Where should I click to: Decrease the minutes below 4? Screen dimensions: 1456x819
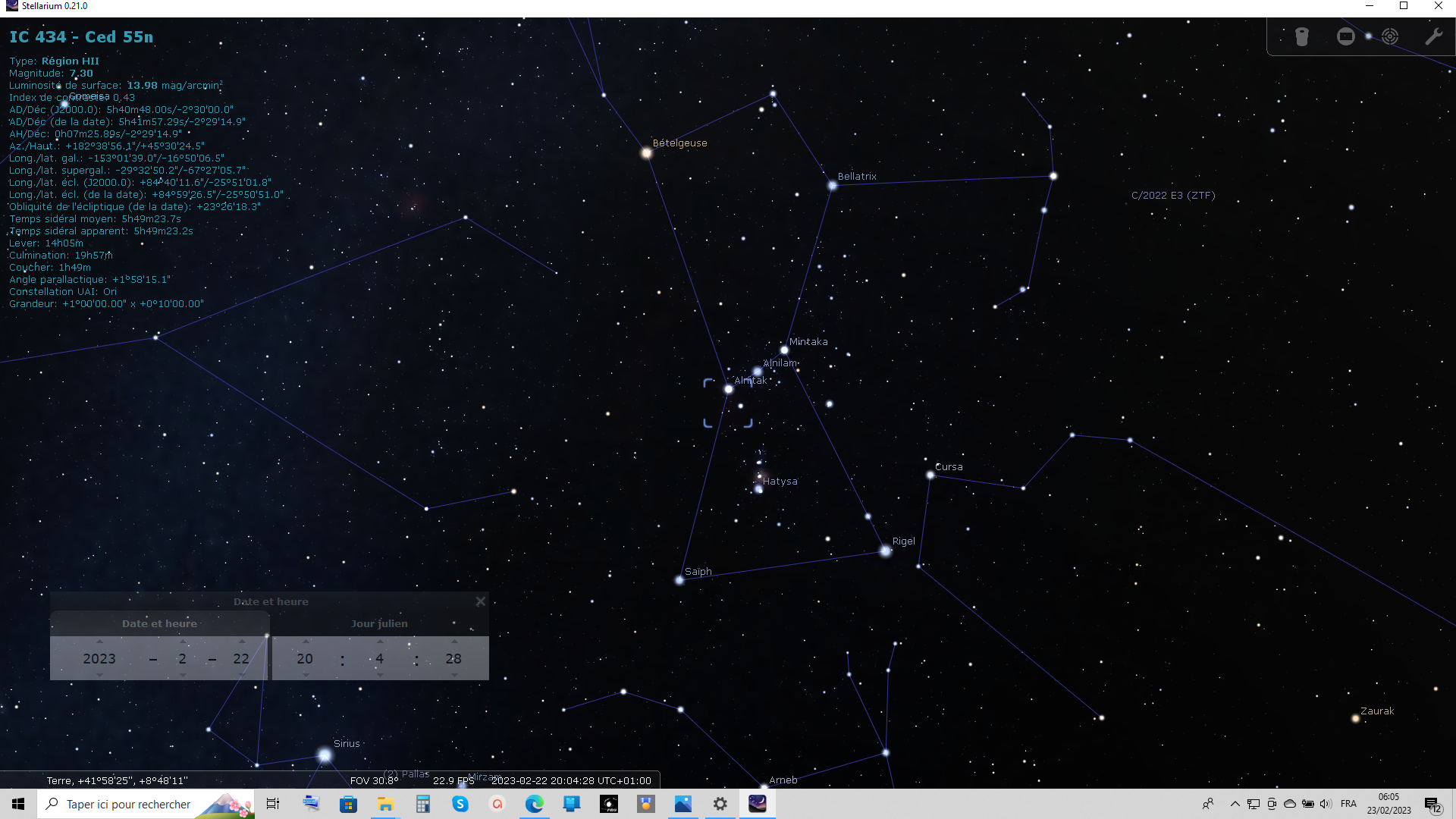(379, 675)
